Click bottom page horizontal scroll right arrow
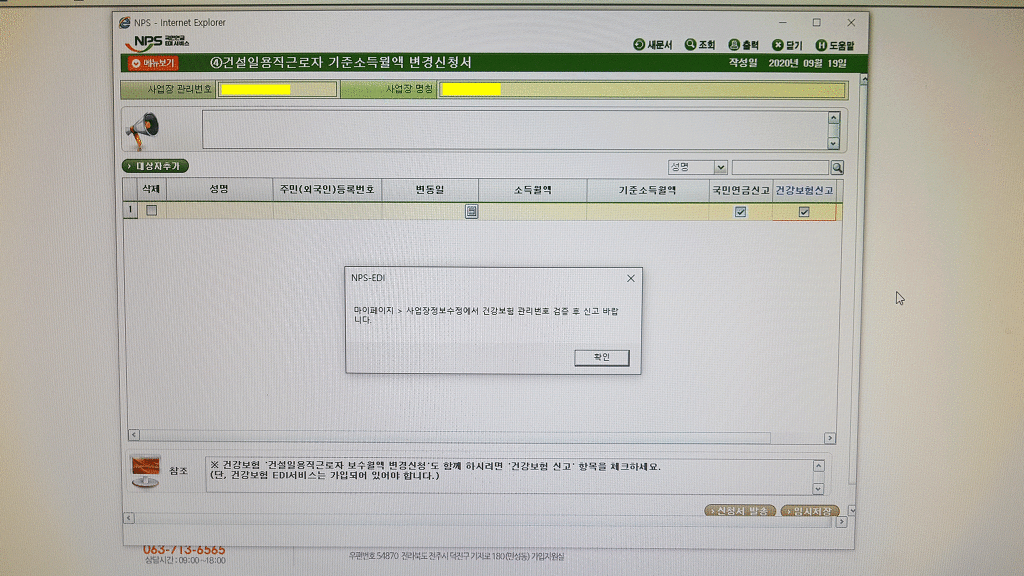This screenshot has width=1024, height=576. pyautogui.click(x=841, y=522)
